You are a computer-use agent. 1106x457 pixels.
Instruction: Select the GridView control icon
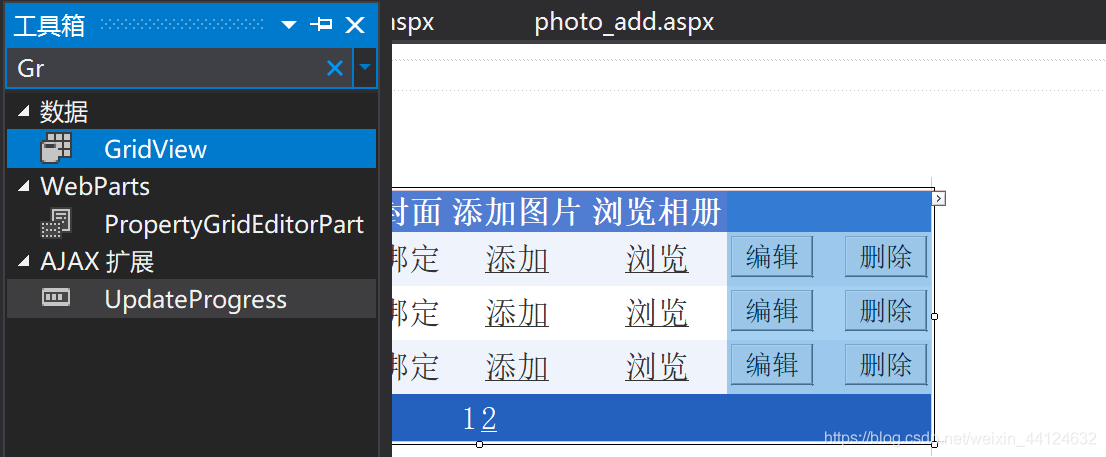click(56, 148)
